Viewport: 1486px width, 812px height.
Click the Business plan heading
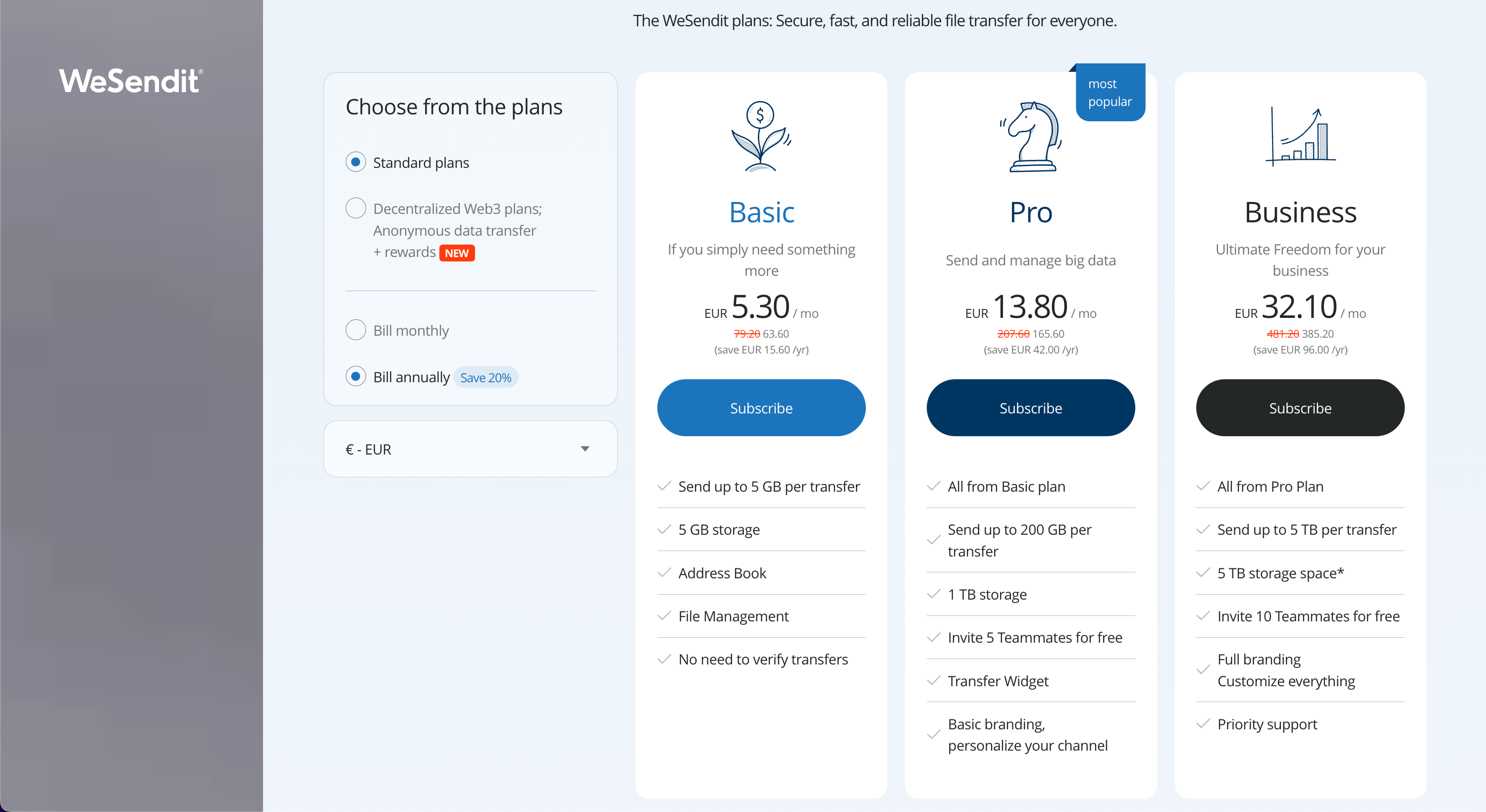tap(1300, 212)
